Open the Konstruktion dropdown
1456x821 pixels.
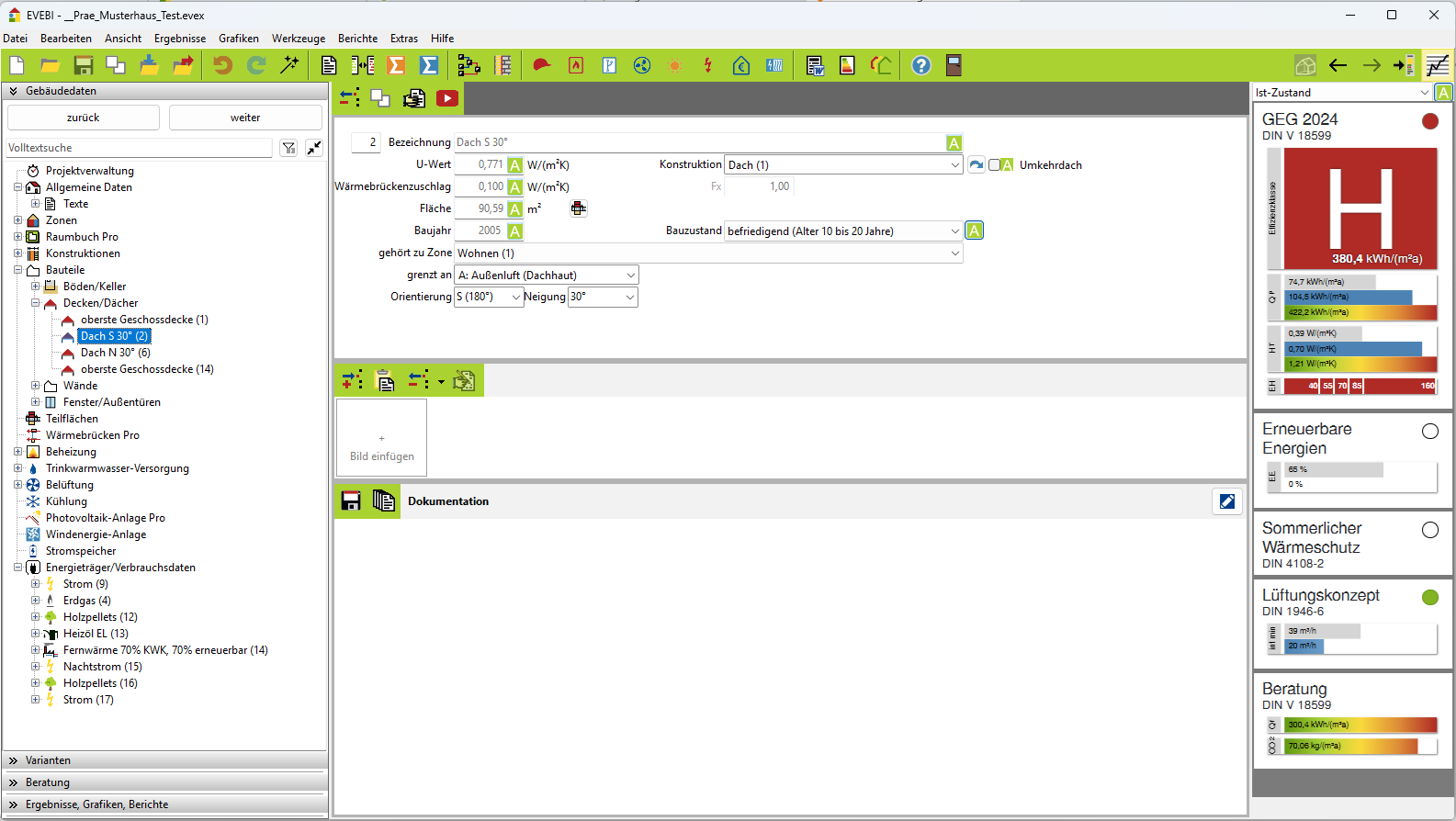point(955,165)
